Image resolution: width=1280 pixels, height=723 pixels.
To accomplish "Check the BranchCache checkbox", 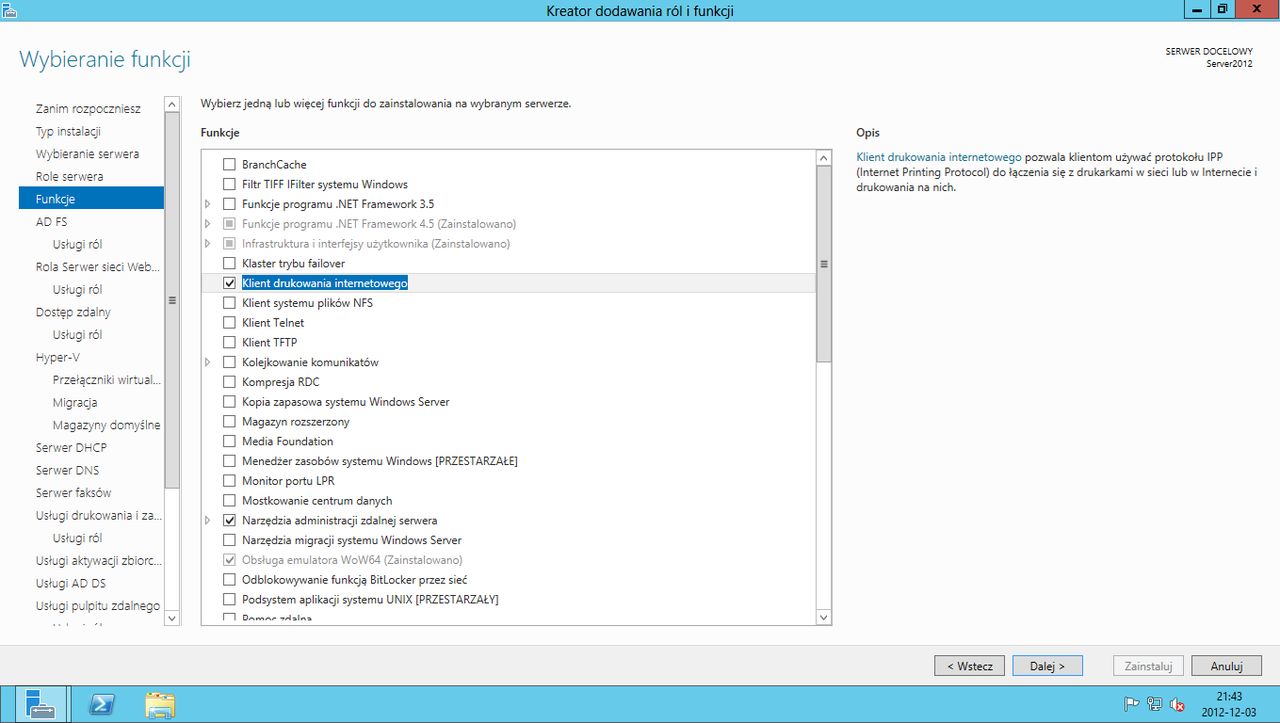I will point(229,164).
